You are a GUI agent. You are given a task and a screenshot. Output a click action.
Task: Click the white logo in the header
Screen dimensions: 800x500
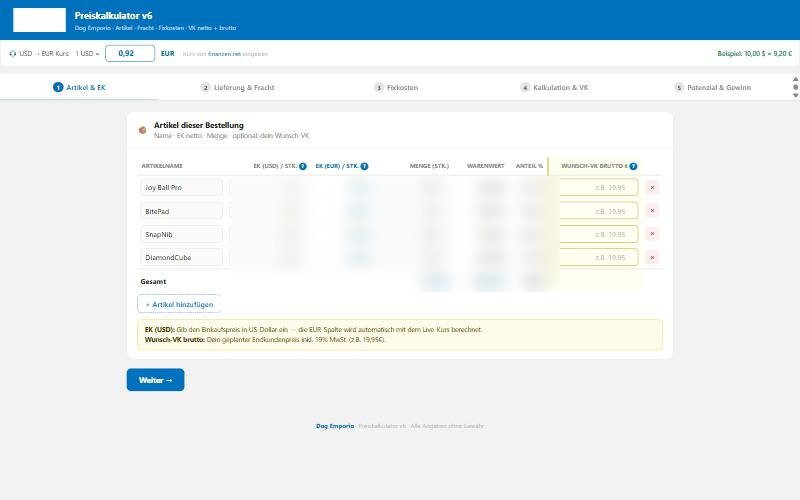pyautogui.click(x=39, y=20)
